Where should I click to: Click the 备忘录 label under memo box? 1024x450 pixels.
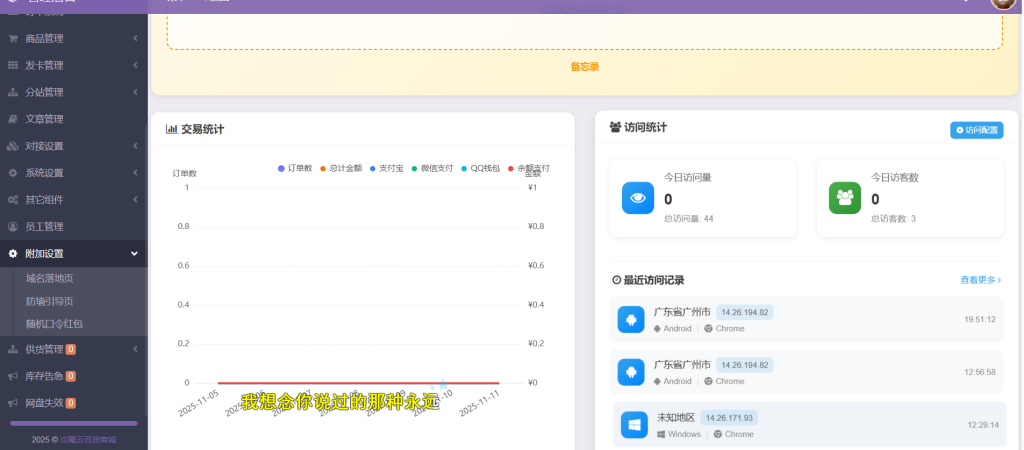[584, 67]
